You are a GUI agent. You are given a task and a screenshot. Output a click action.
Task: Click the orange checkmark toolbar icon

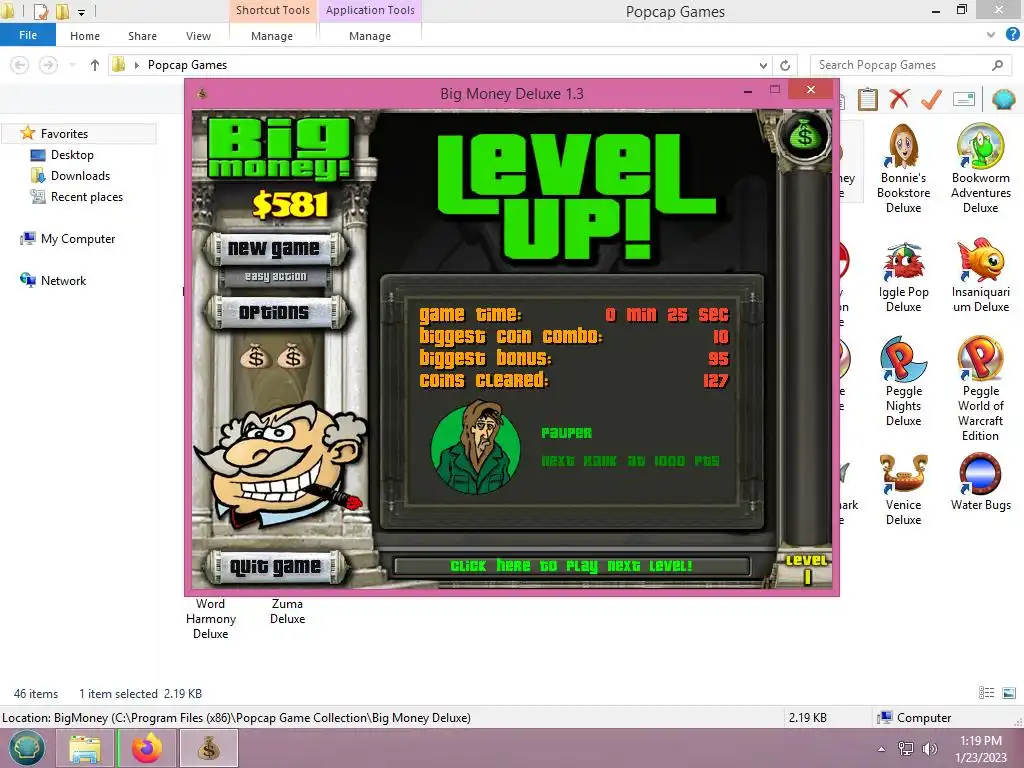point(931,99)
